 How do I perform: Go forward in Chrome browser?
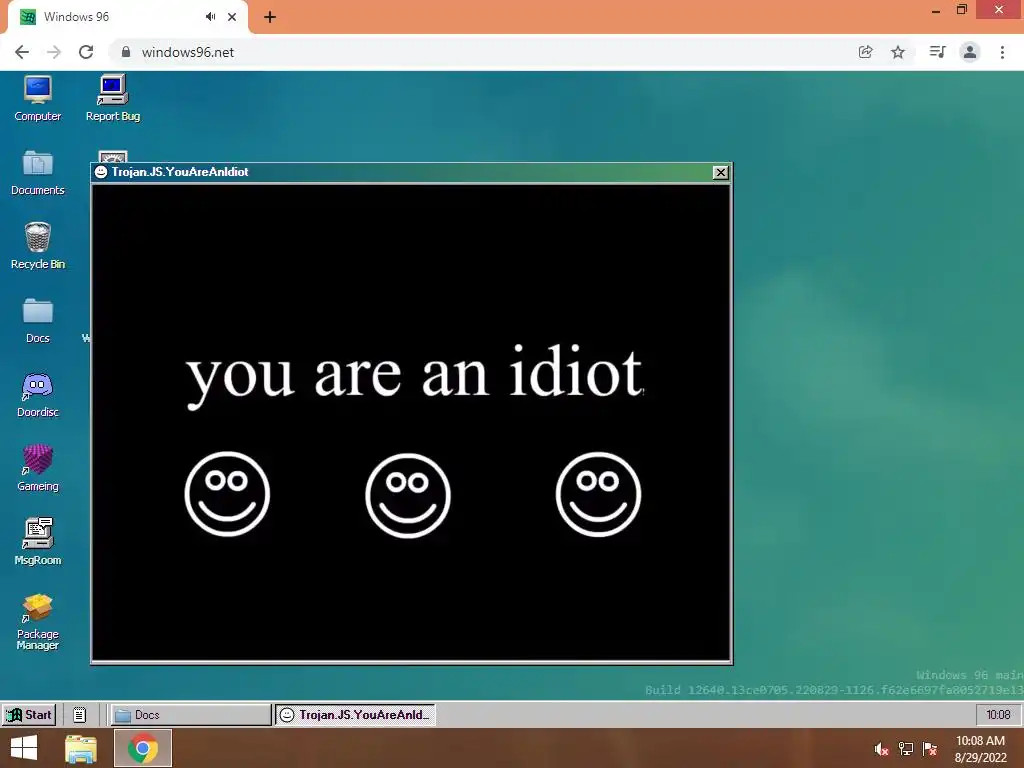[x=54, y=52]
